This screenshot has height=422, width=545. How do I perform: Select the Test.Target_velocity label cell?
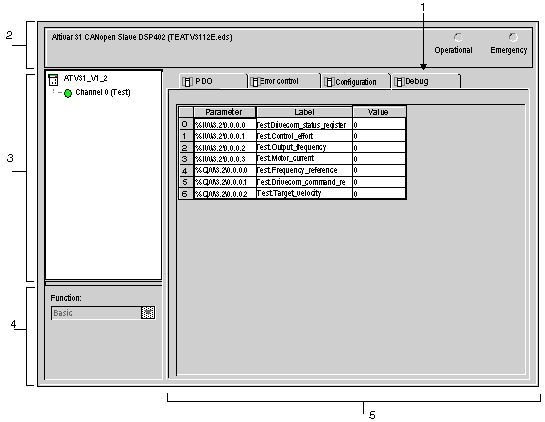pos(304,193)
